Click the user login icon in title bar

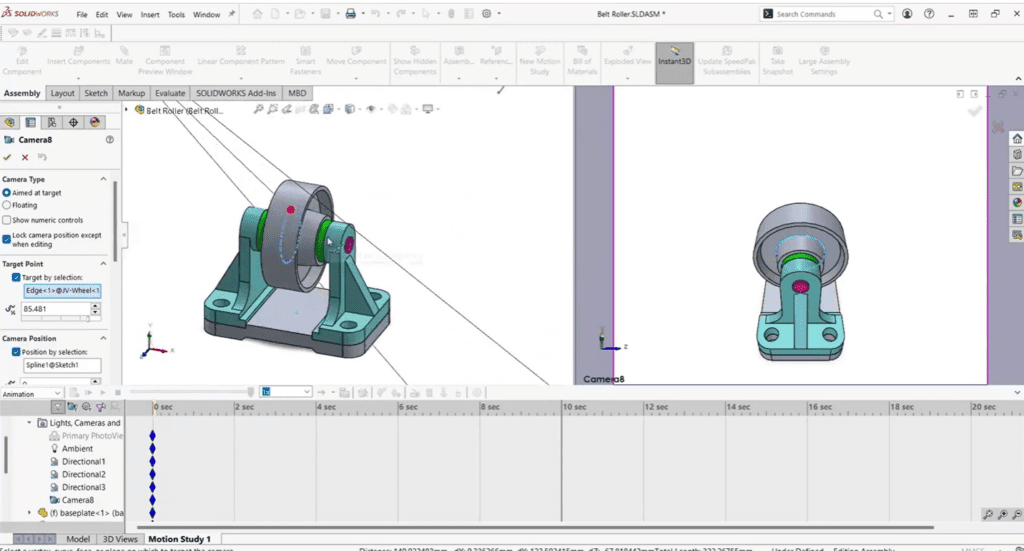pos(907,15)
